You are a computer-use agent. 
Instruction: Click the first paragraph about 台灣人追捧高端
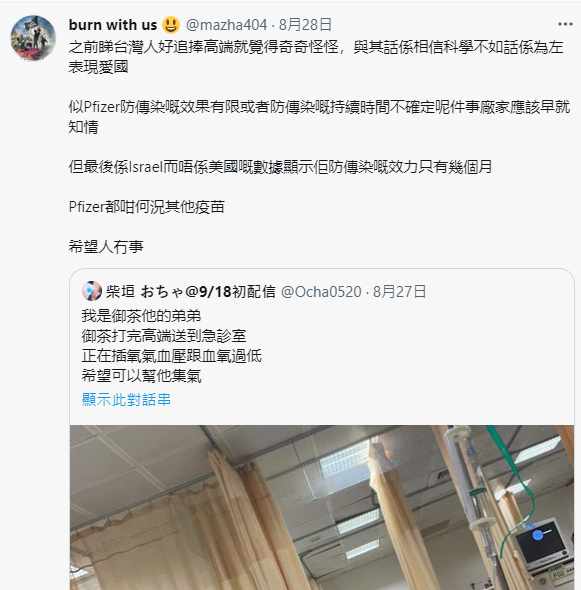click(x=316, y=57)
